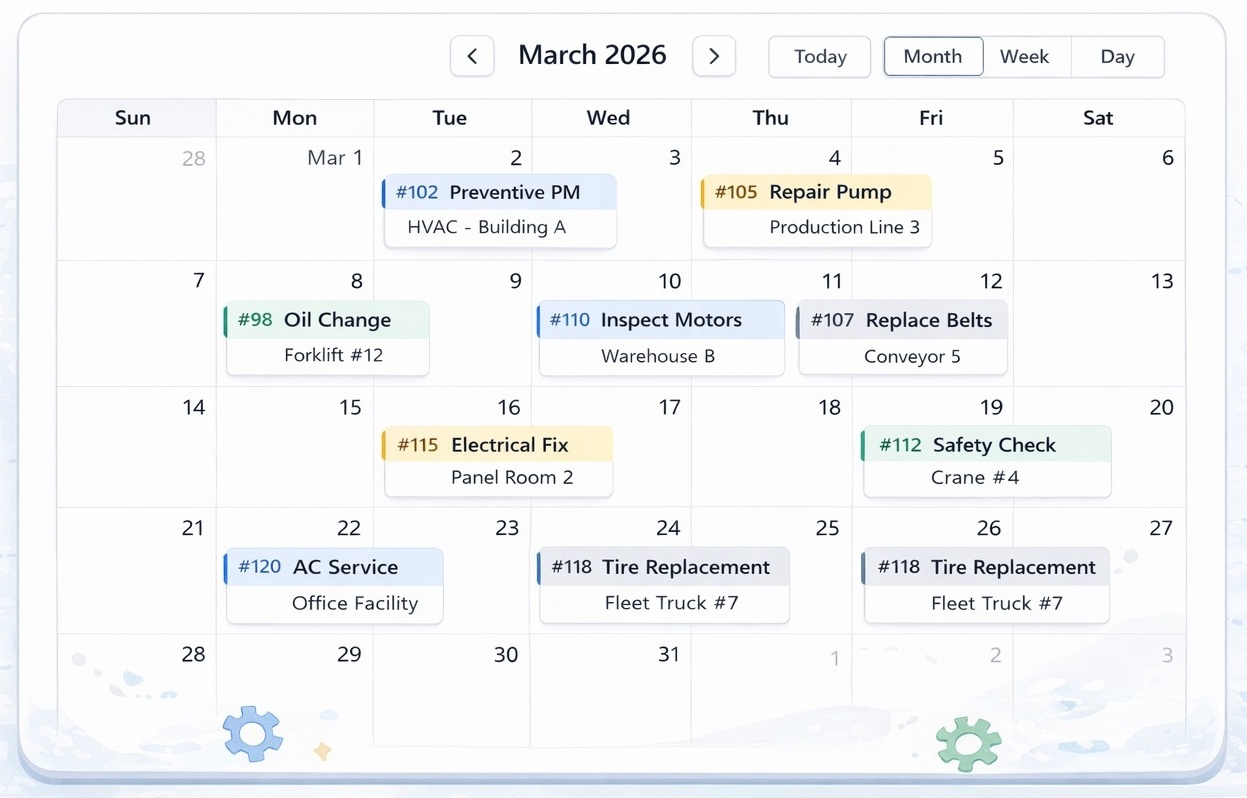This screenshot has width=1247, height=798.
Task: Select day number 18
Action: point(829,407)
